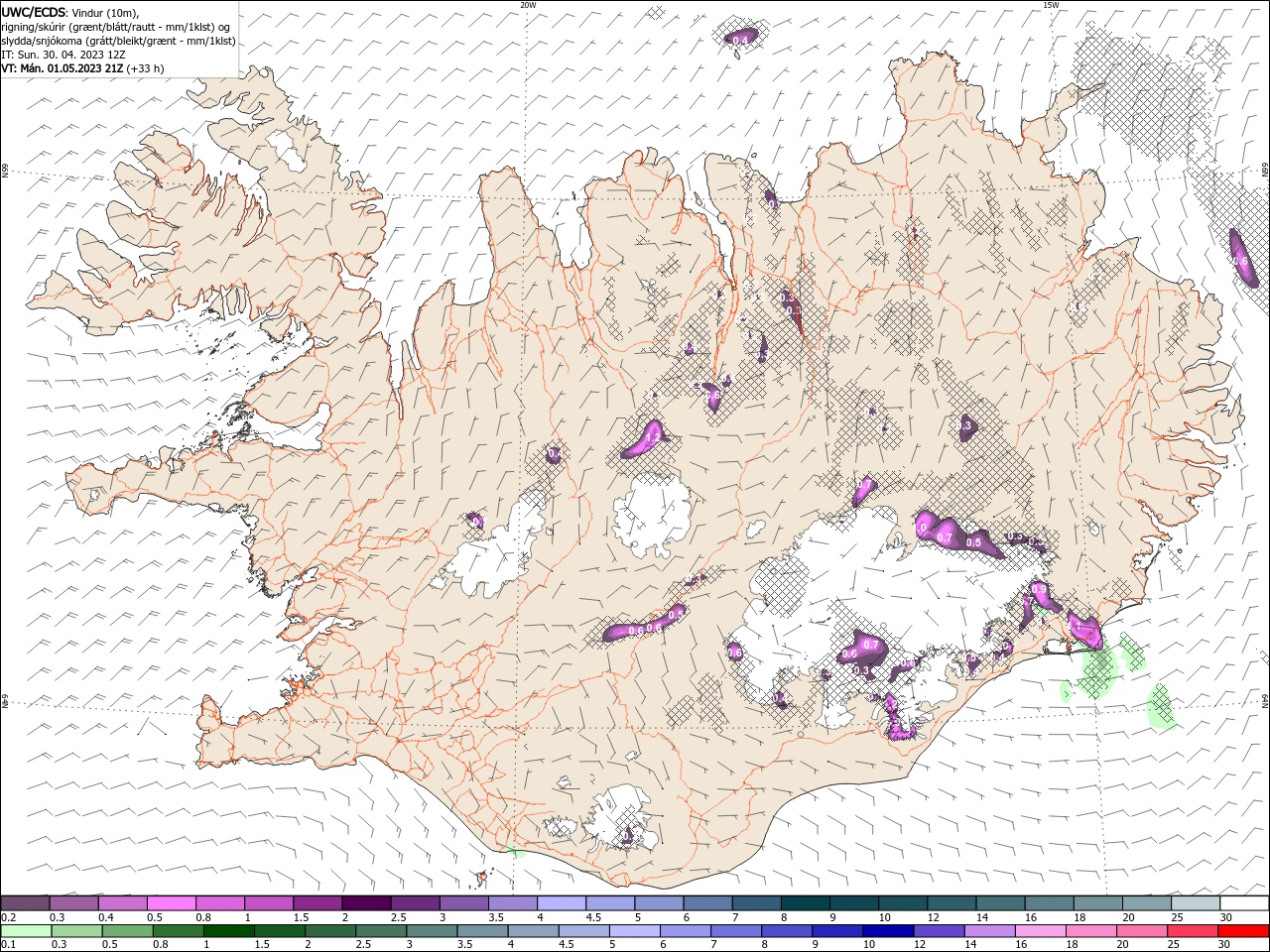Click the 20W longitude label
The height and width of the screenshot is (952, 1270).
[x=528, y=5]
